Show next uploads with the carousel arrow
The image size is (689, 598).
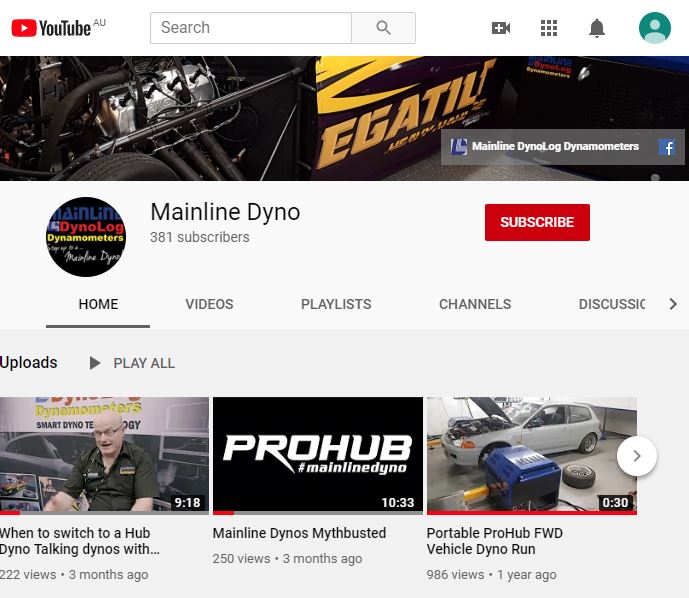click(637, 456)
